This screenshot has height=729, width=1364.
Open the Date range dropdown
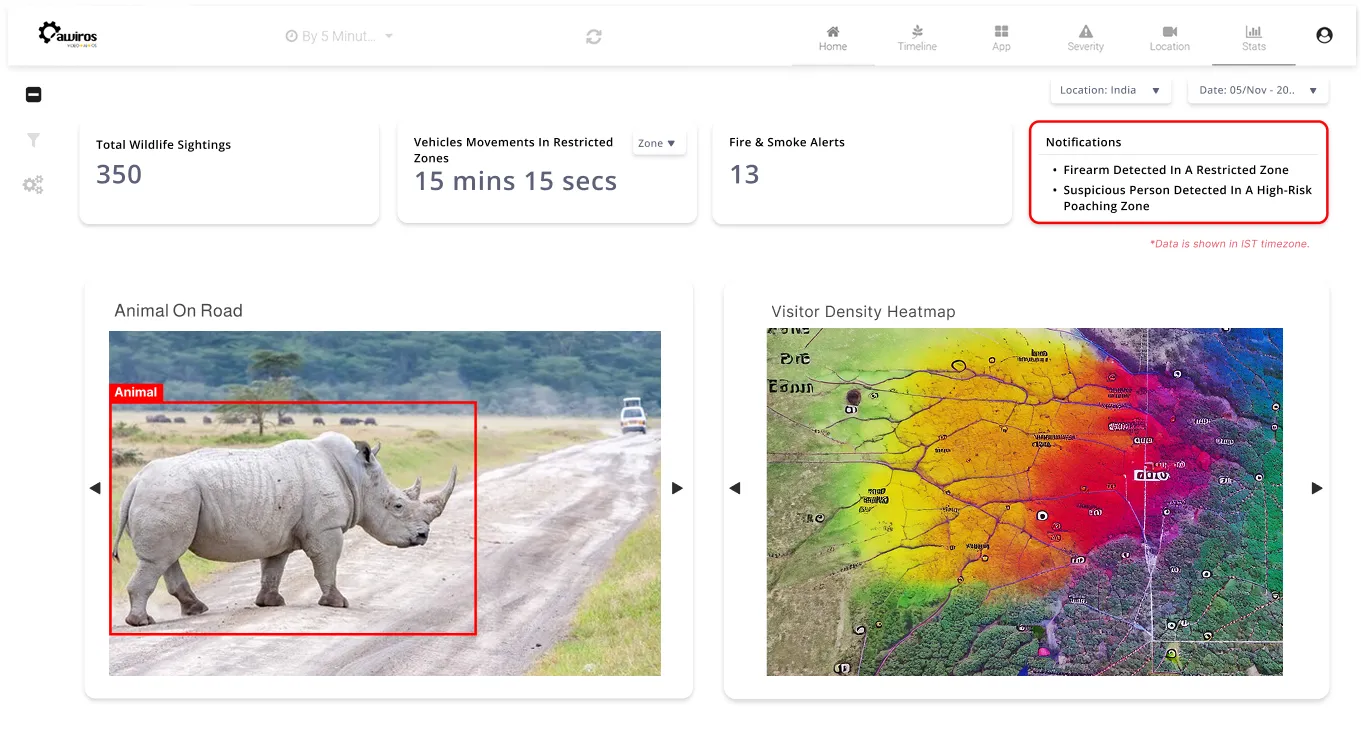[x=1257, y=90]
